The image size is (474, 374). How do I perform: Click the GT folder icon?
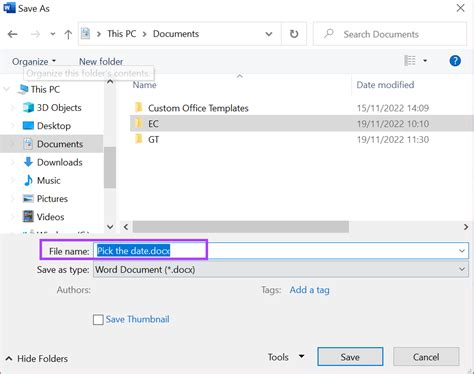click(x=139, y=139)
